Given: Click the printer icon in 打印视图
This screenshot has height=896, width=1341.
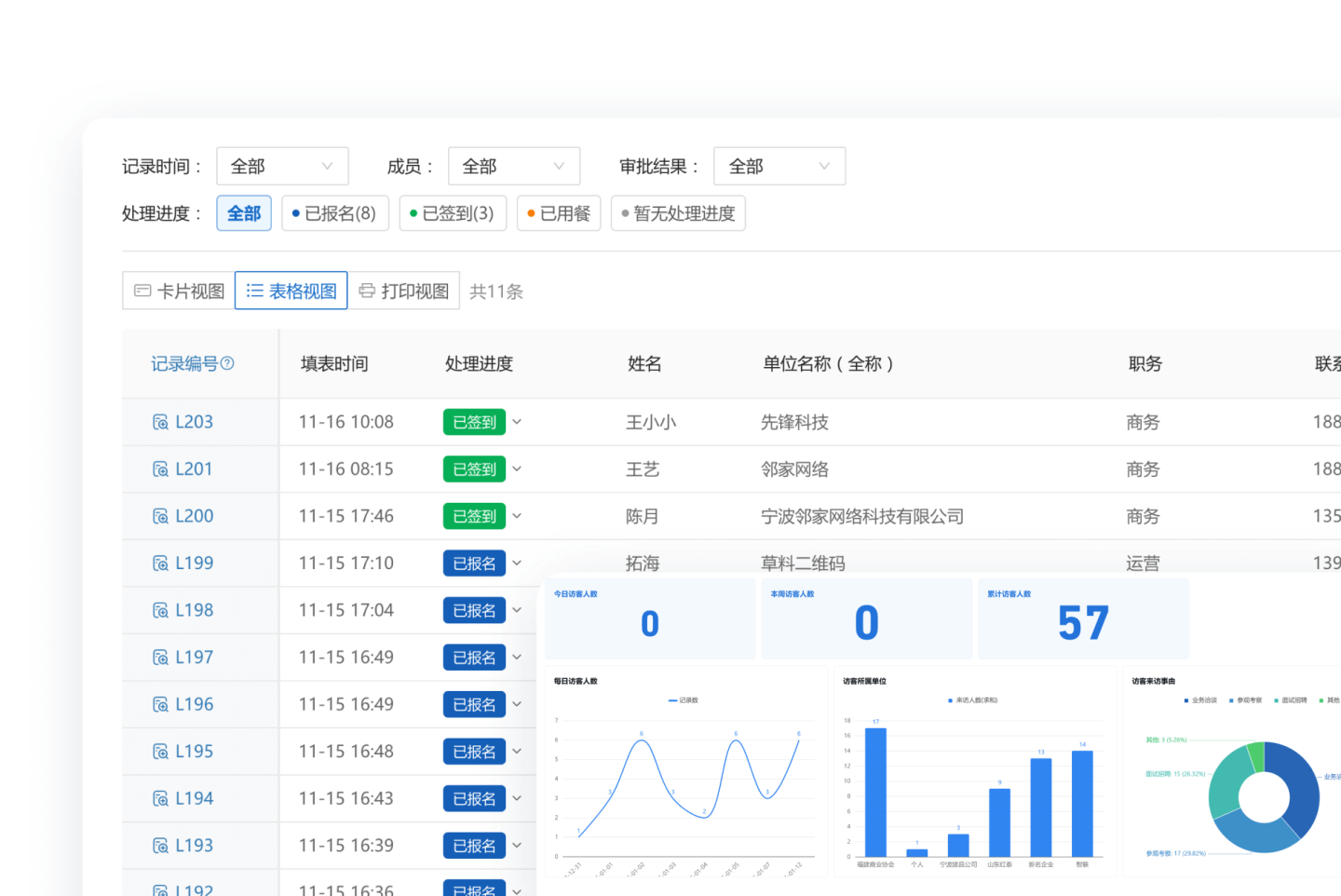Looking at the screenshot, I should coord(367,292).
